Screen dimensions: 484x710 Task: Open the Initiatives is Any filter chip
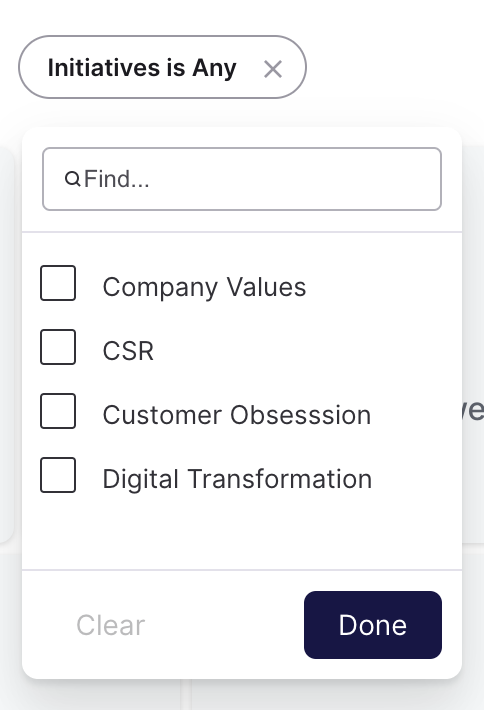162,67
